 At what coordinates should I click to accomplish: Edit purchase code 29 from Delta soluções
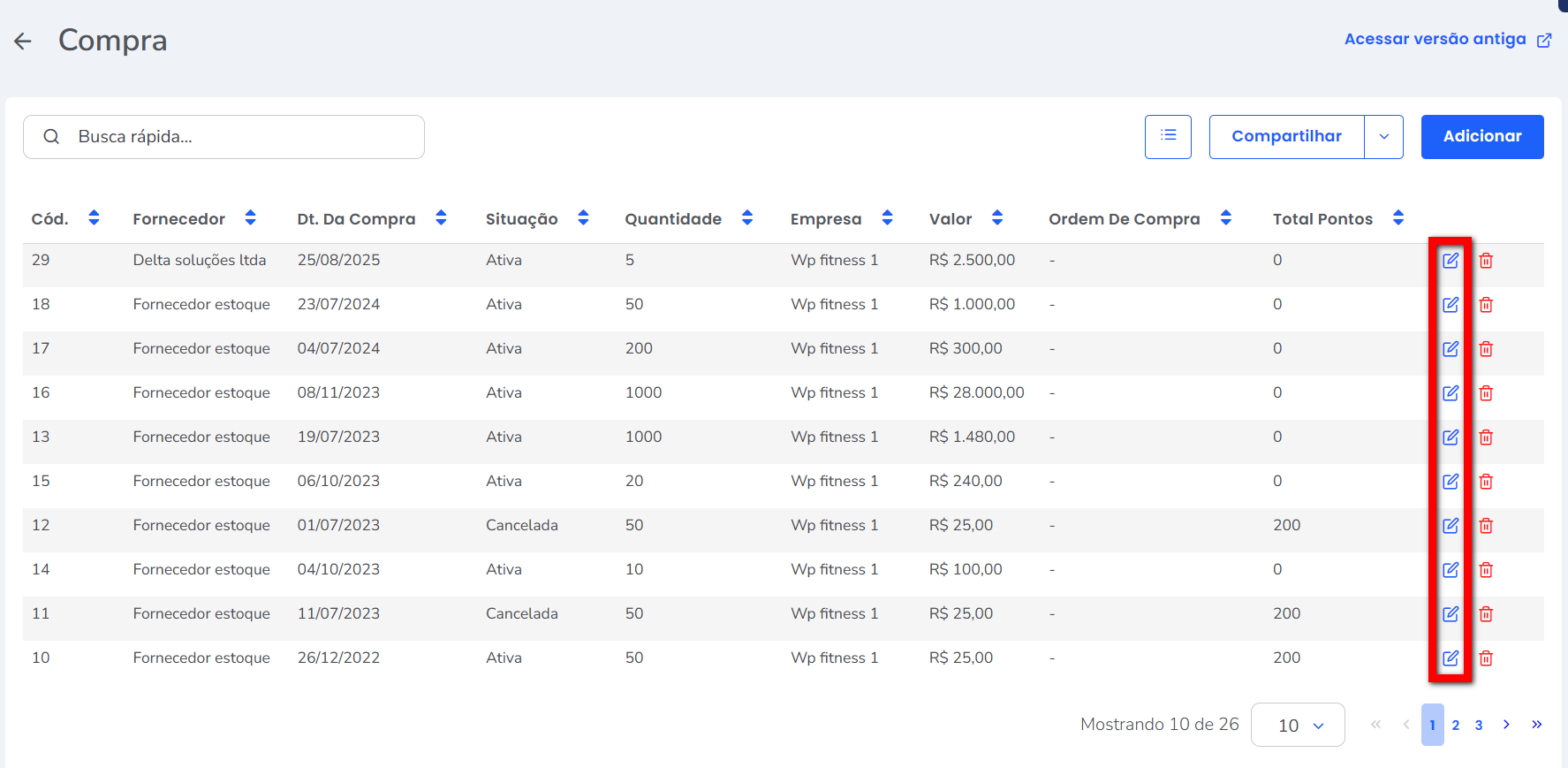(x=1451, y=261)
